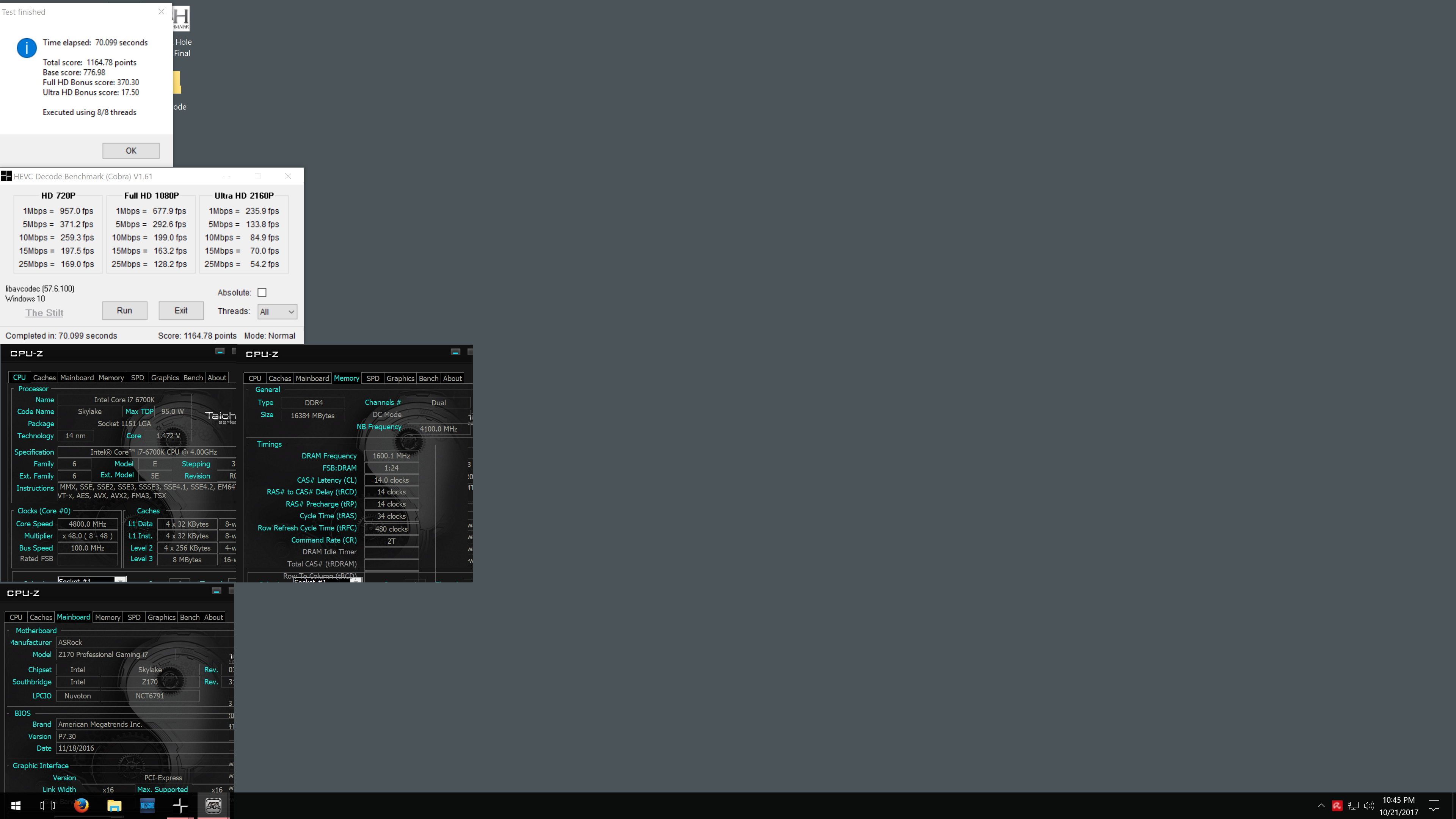The height and width of the screenshot is (819, 1456).
Task: Switch to Caches tab in CPU-Z mainboard window
Action: point(41,617)
